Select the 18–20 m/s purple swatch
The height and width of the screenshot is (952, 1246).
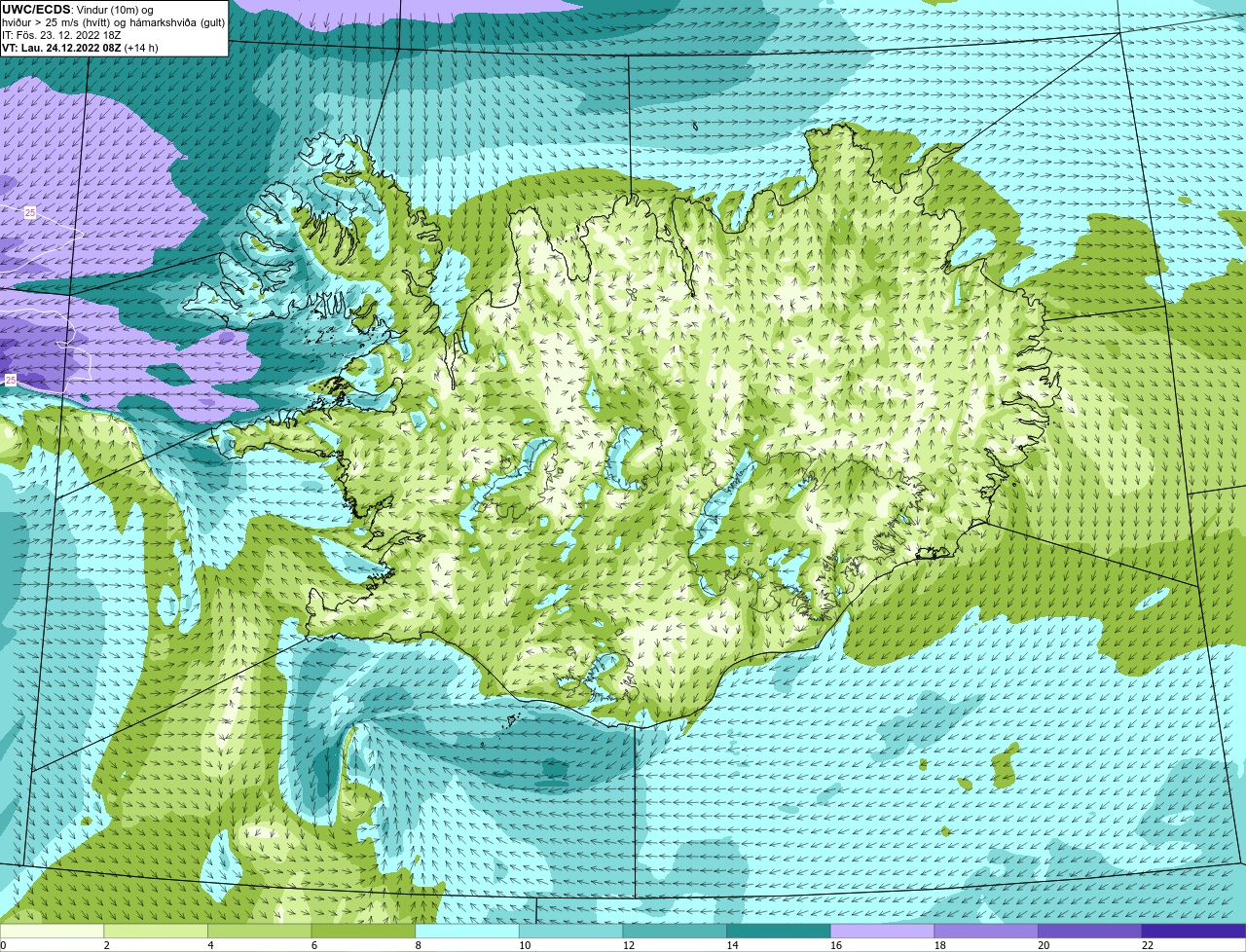[x=986, y=931]
